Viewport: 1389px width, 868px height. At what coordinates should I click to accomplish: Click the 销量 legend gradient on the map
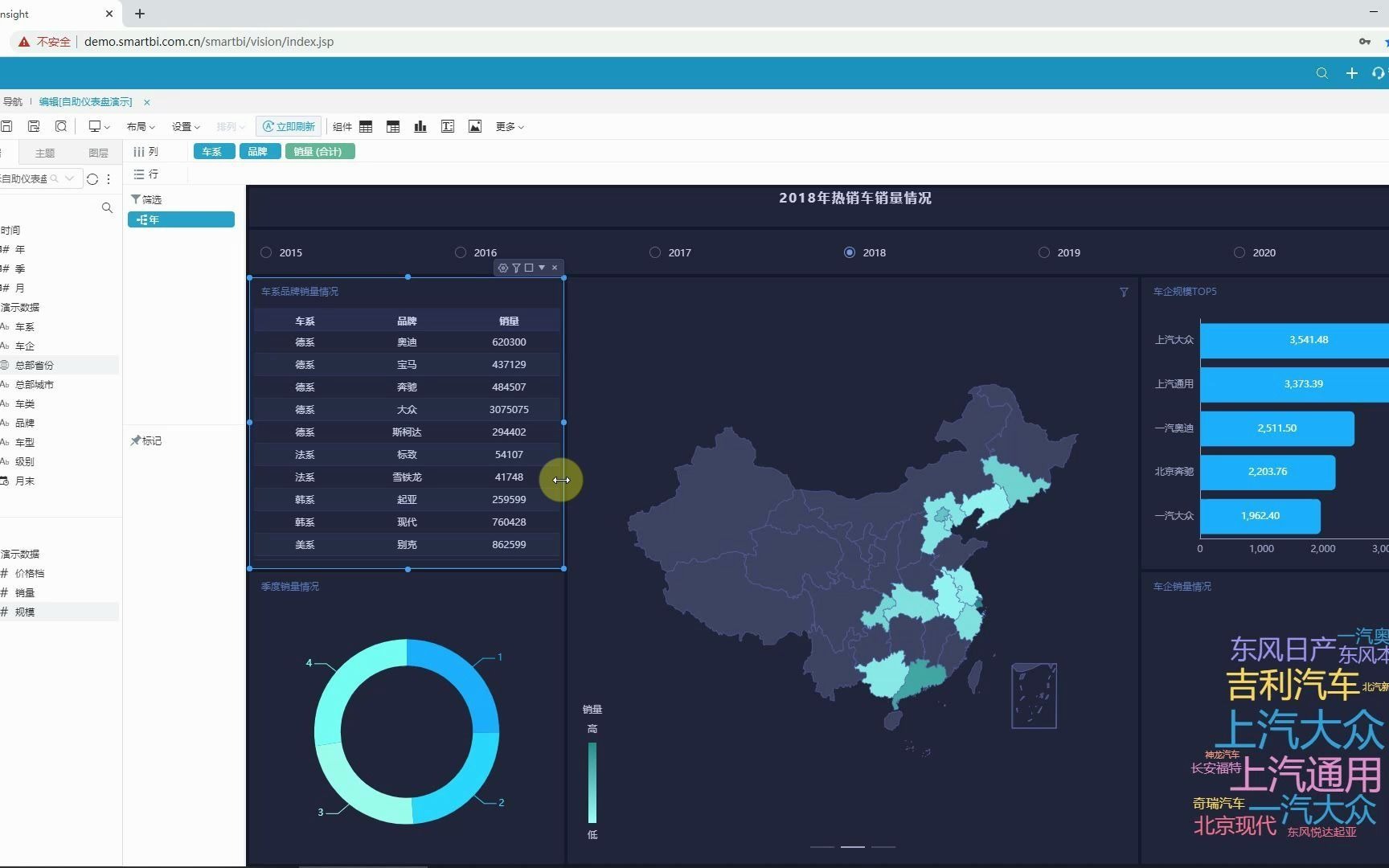[592, 784]
